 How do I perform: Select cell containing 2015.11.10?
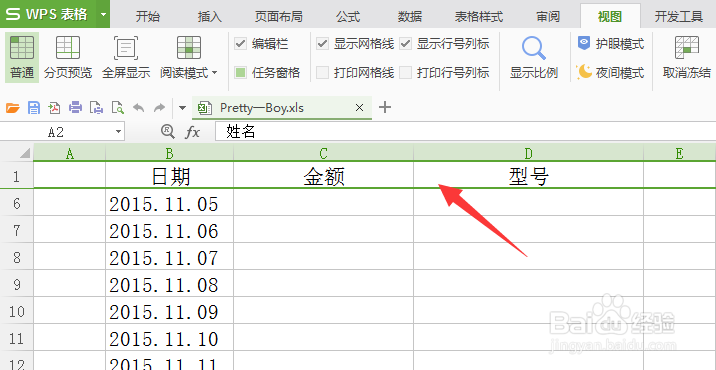169,338
